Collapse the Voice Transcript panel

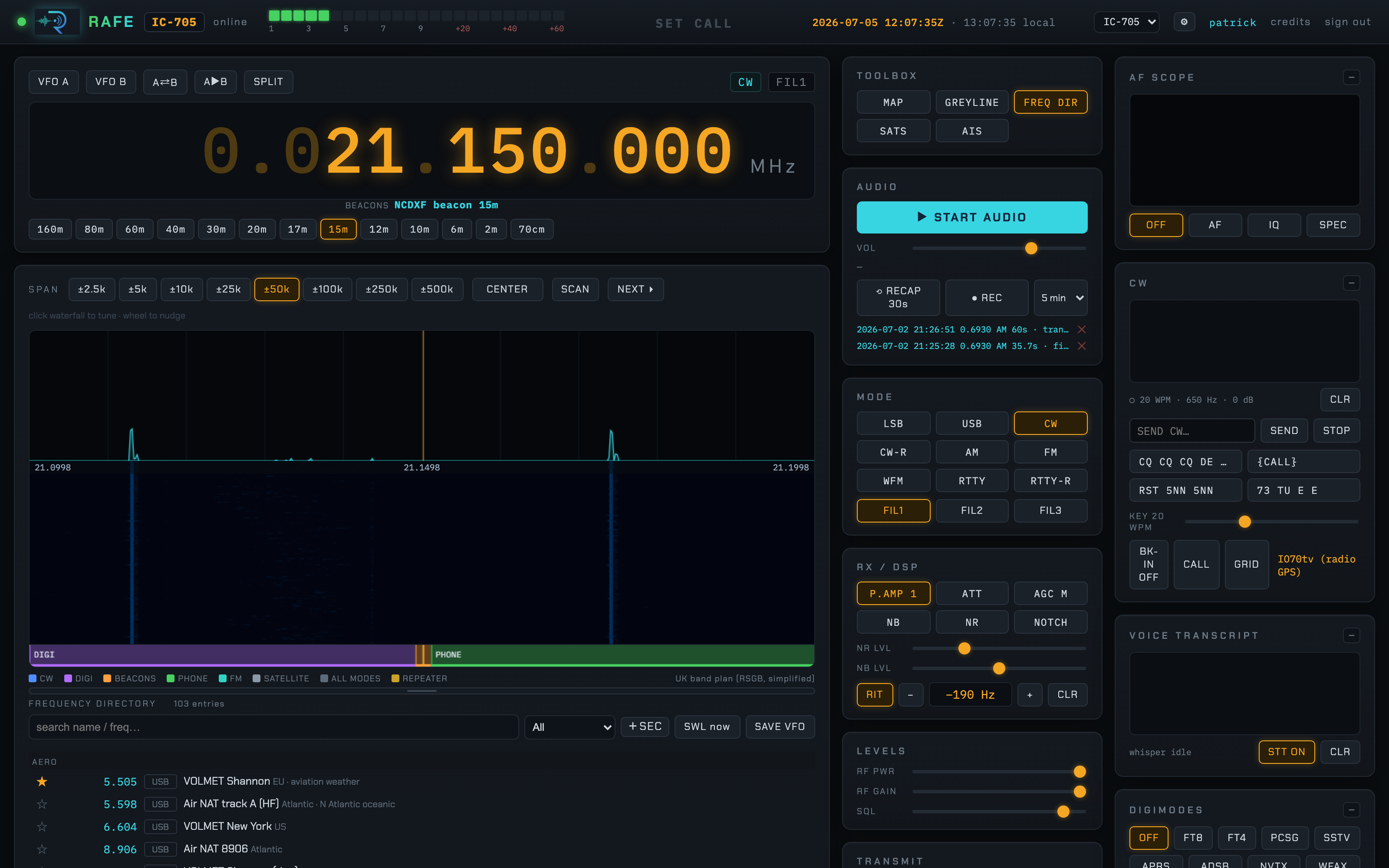tap(1351, 635)
